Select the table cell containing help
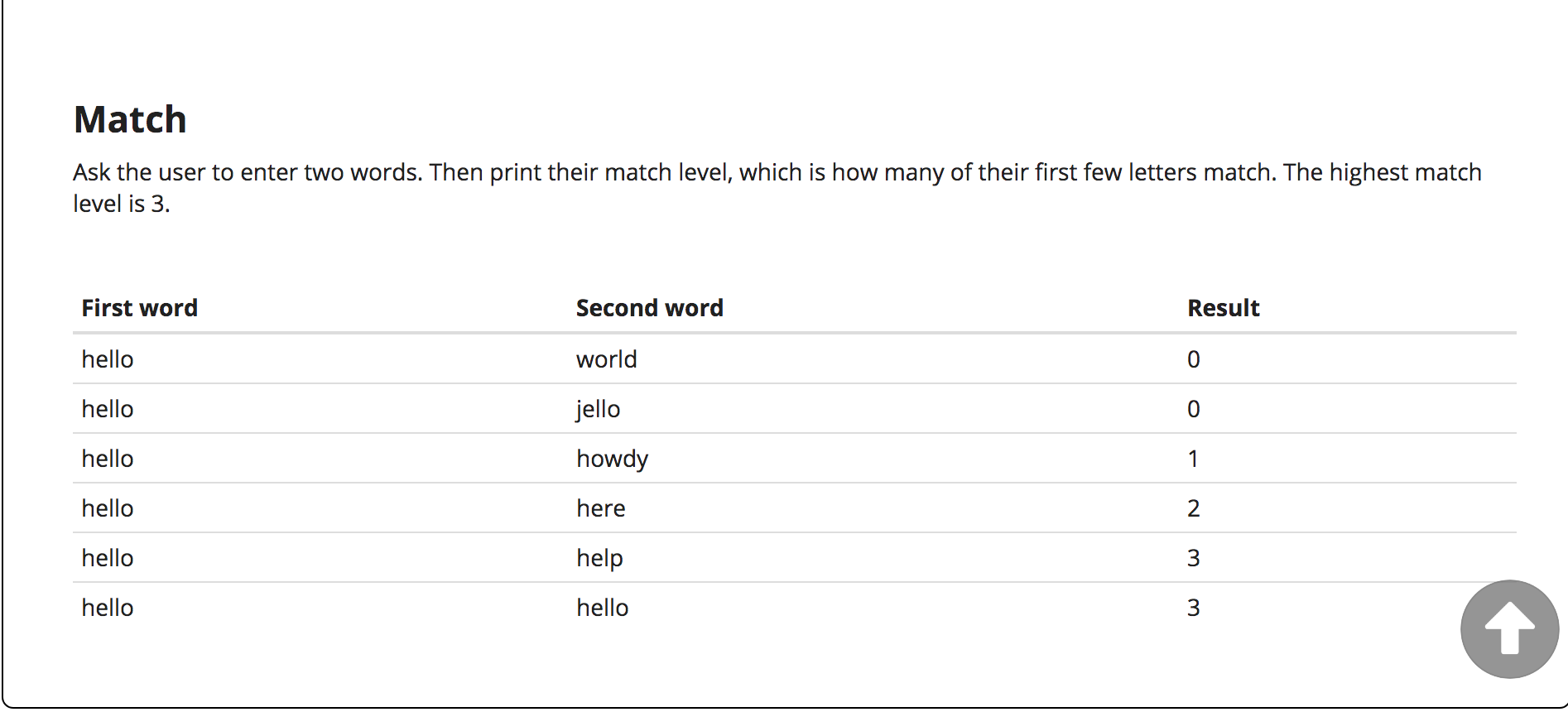This screenshot has width=1568, height=712. 599,557
